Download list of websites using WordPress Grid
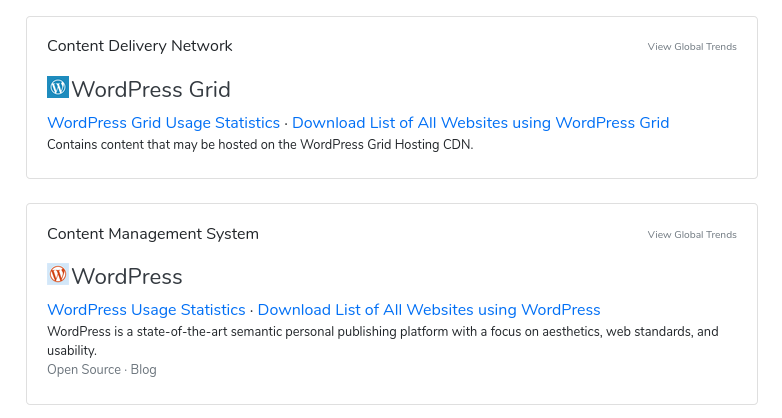This screenshot has height=418, width=782. coord(480,123)
